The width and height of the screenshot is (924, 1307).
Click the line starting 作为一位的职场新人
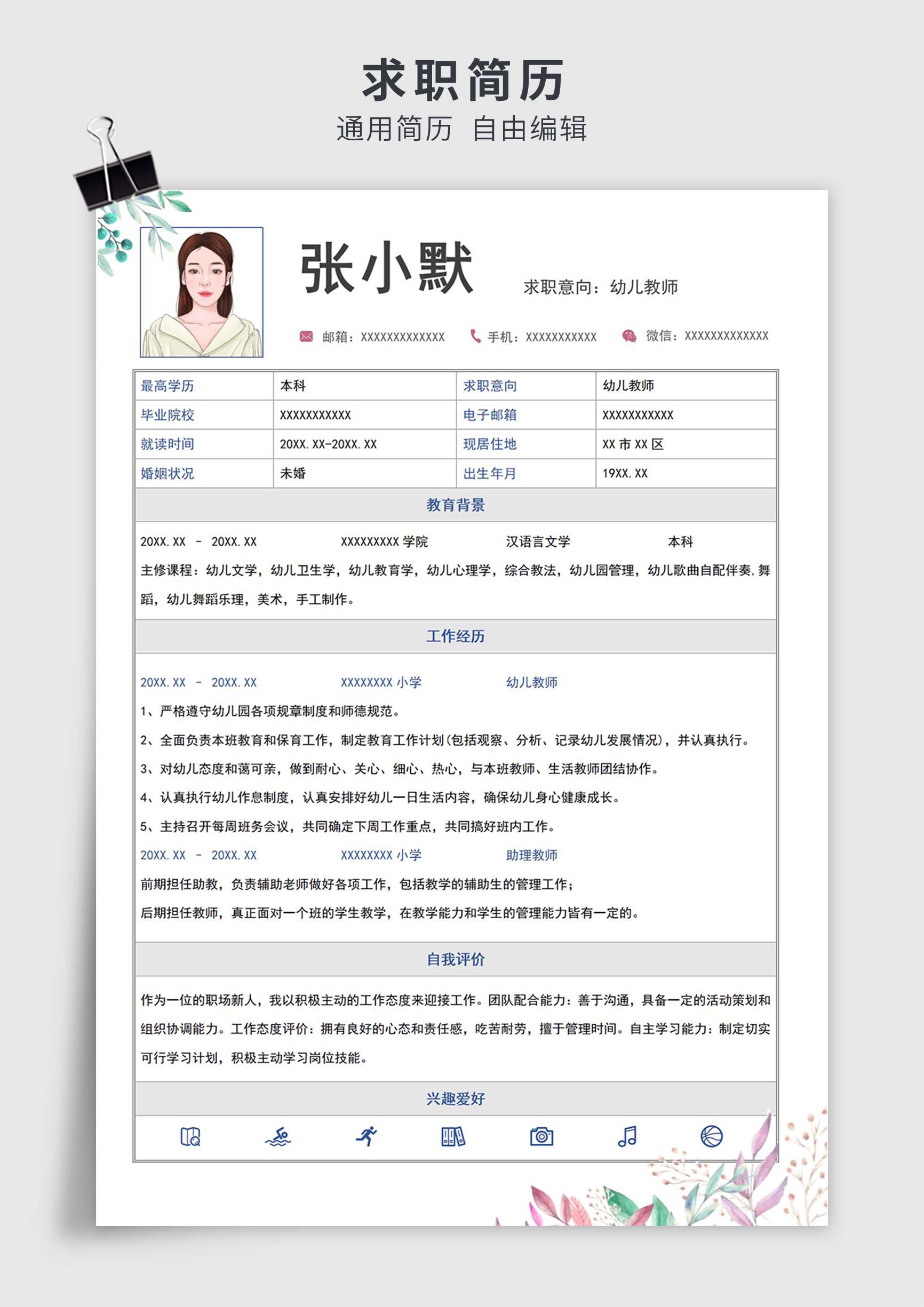456,1000
